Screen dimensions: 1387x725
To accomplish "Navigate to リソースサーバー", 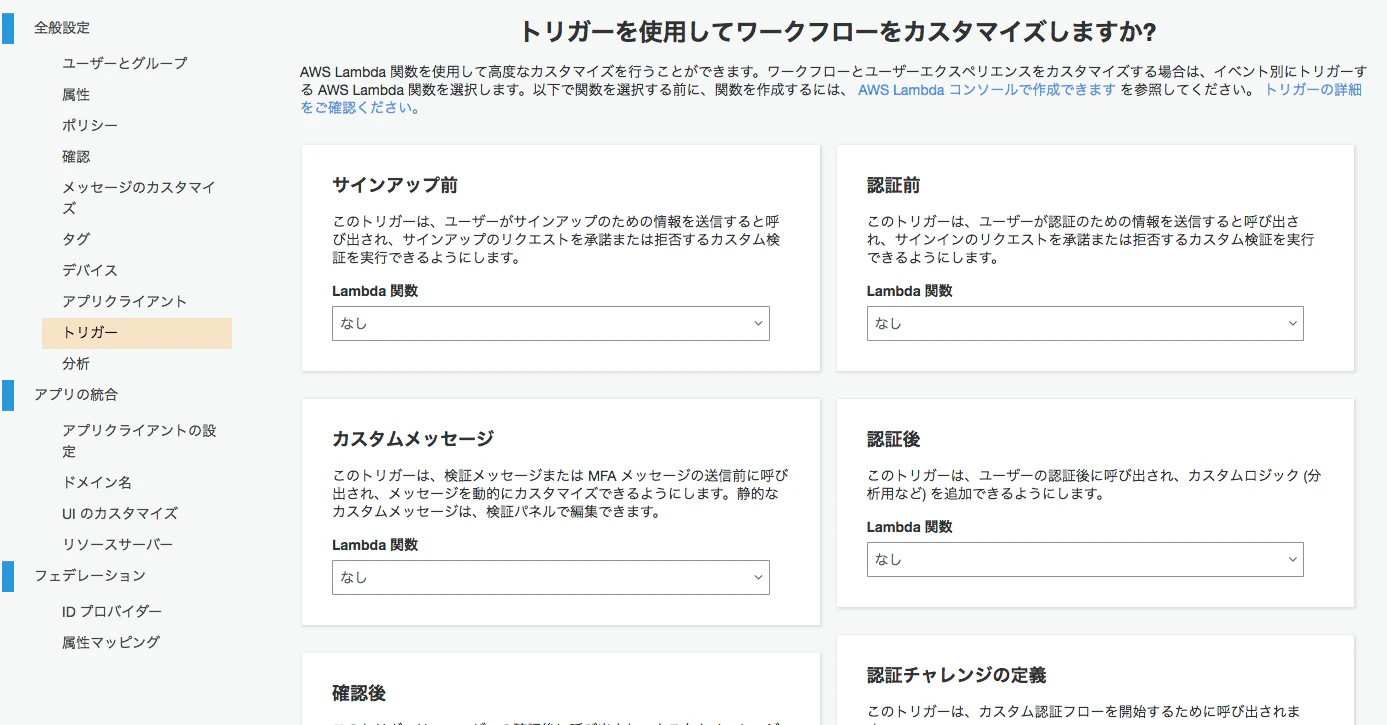I will point(117,544).
